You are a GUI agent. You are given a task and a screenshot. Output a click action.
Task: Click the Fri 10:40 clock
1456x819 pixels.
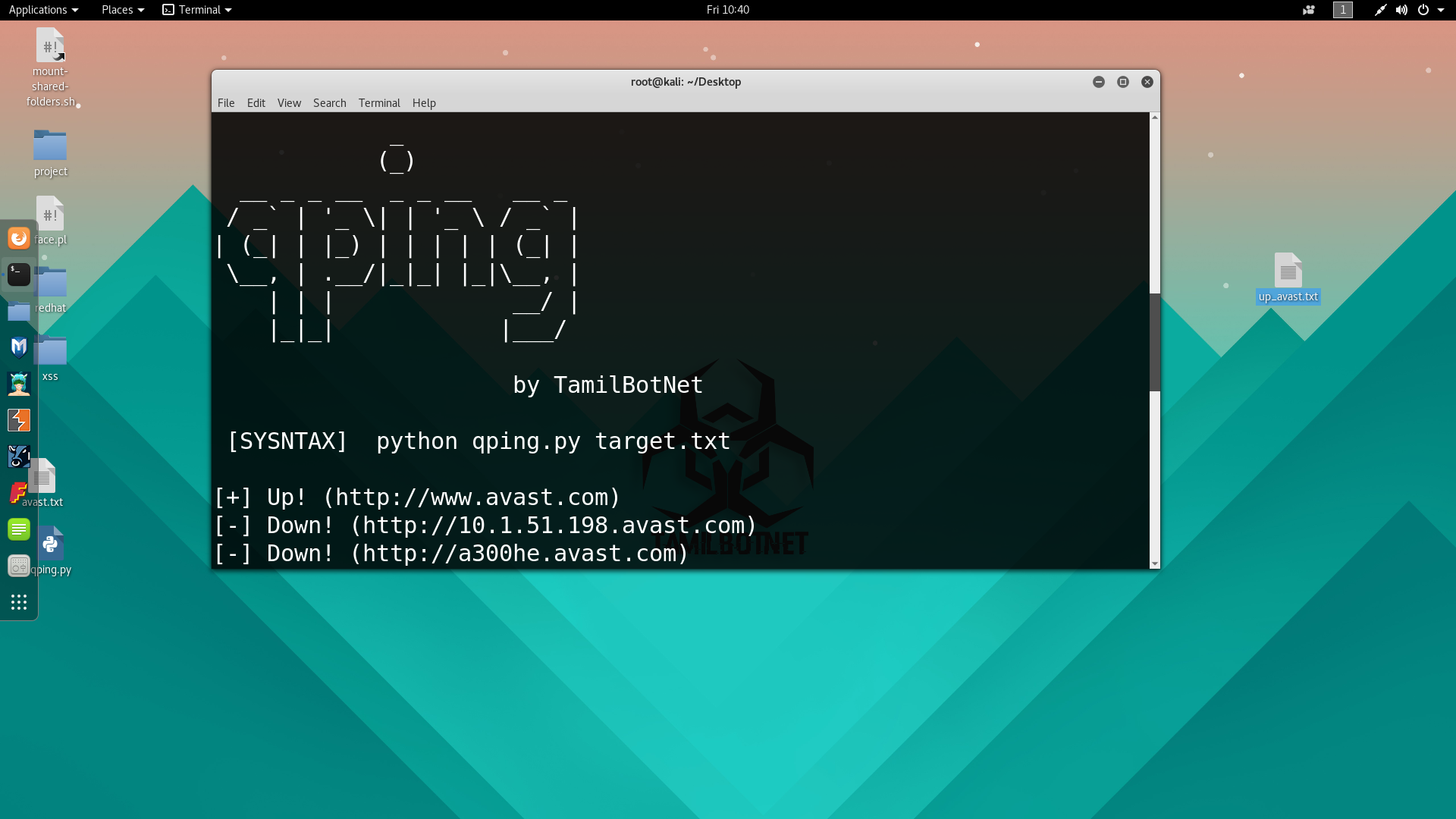727,10
